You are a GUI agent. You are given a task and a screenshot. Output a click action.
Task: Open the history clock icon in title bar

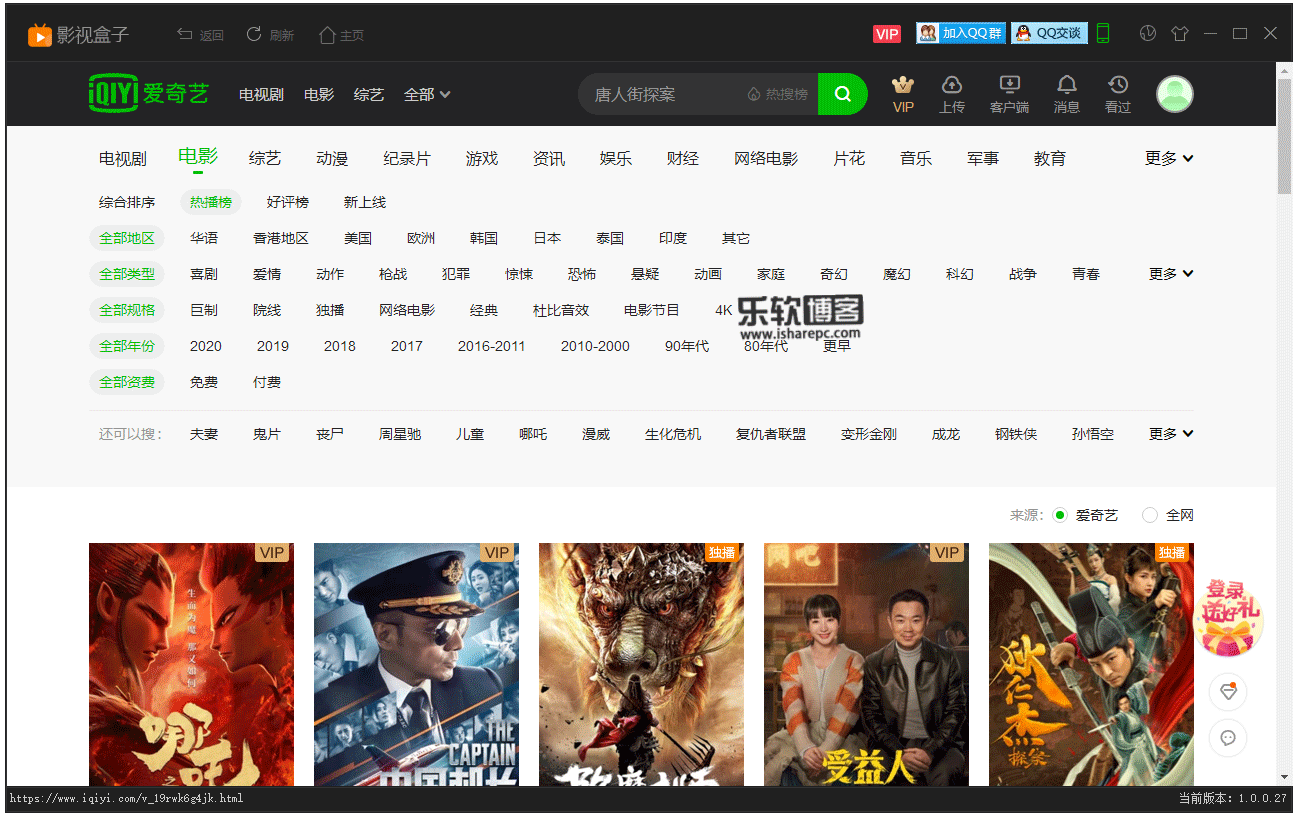point(1148,33)
